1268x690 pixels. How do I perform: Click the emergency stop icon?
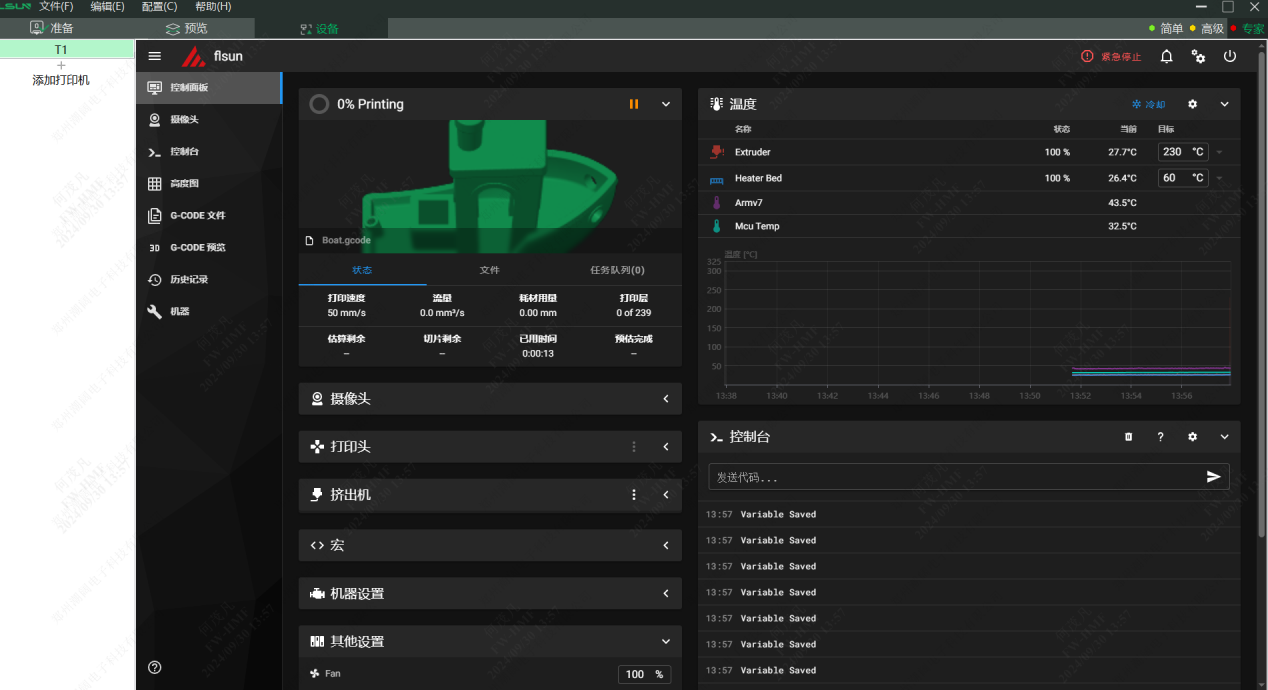[1087, 57]
